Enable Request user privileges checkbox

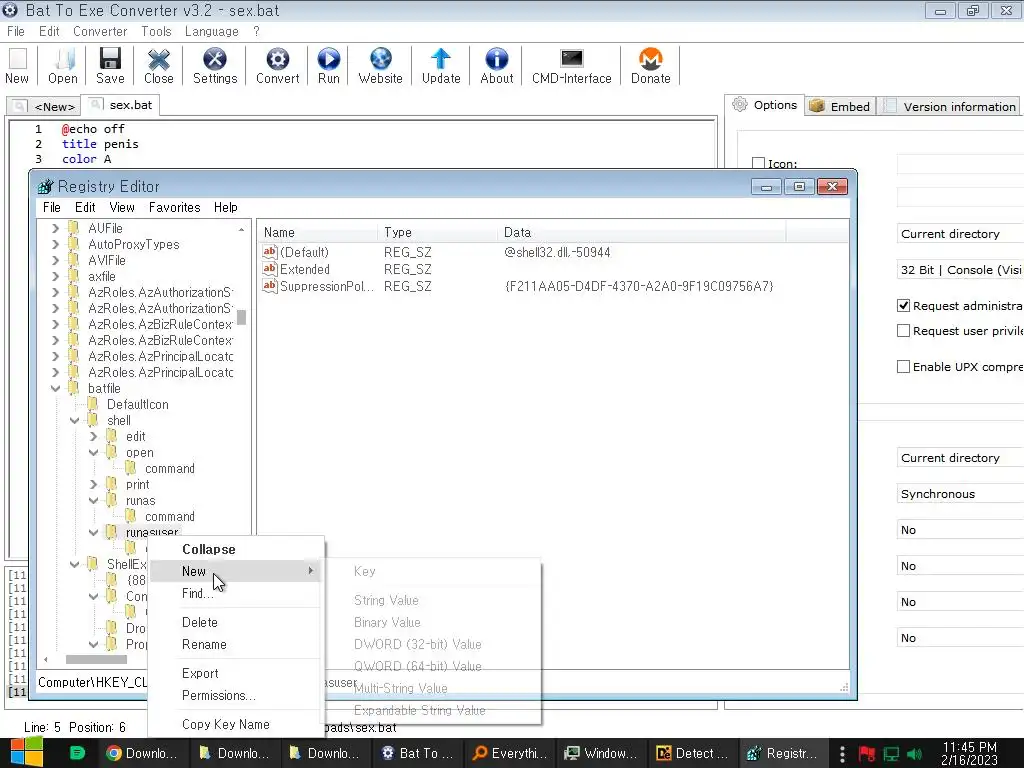tap(903, 331)
